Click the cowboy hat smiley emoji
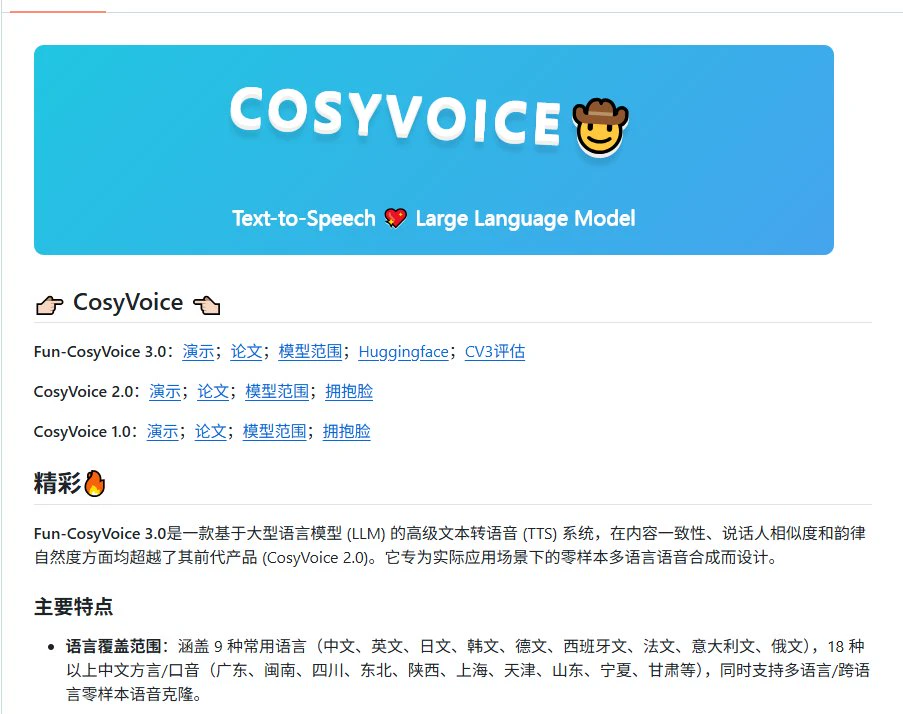Image resolution: width=903 pixels, height=714 pixels. (x=600, y=127)
